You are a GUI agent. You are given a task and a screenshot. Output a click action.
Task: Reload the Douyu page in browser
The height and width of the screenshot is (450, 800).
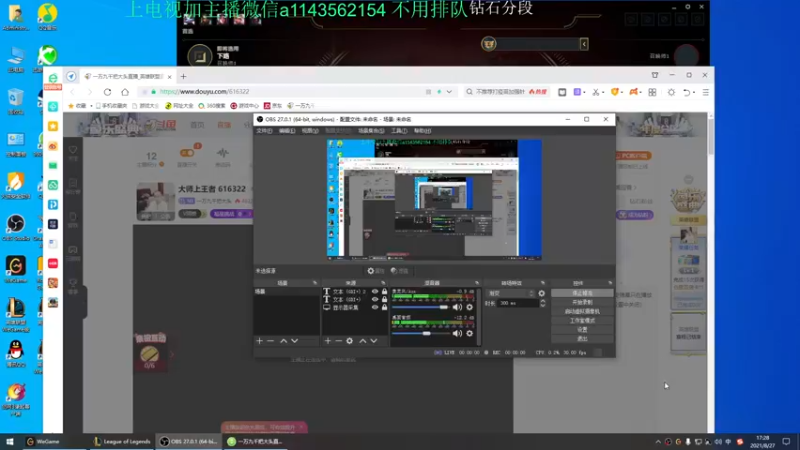tap(107, 92)
